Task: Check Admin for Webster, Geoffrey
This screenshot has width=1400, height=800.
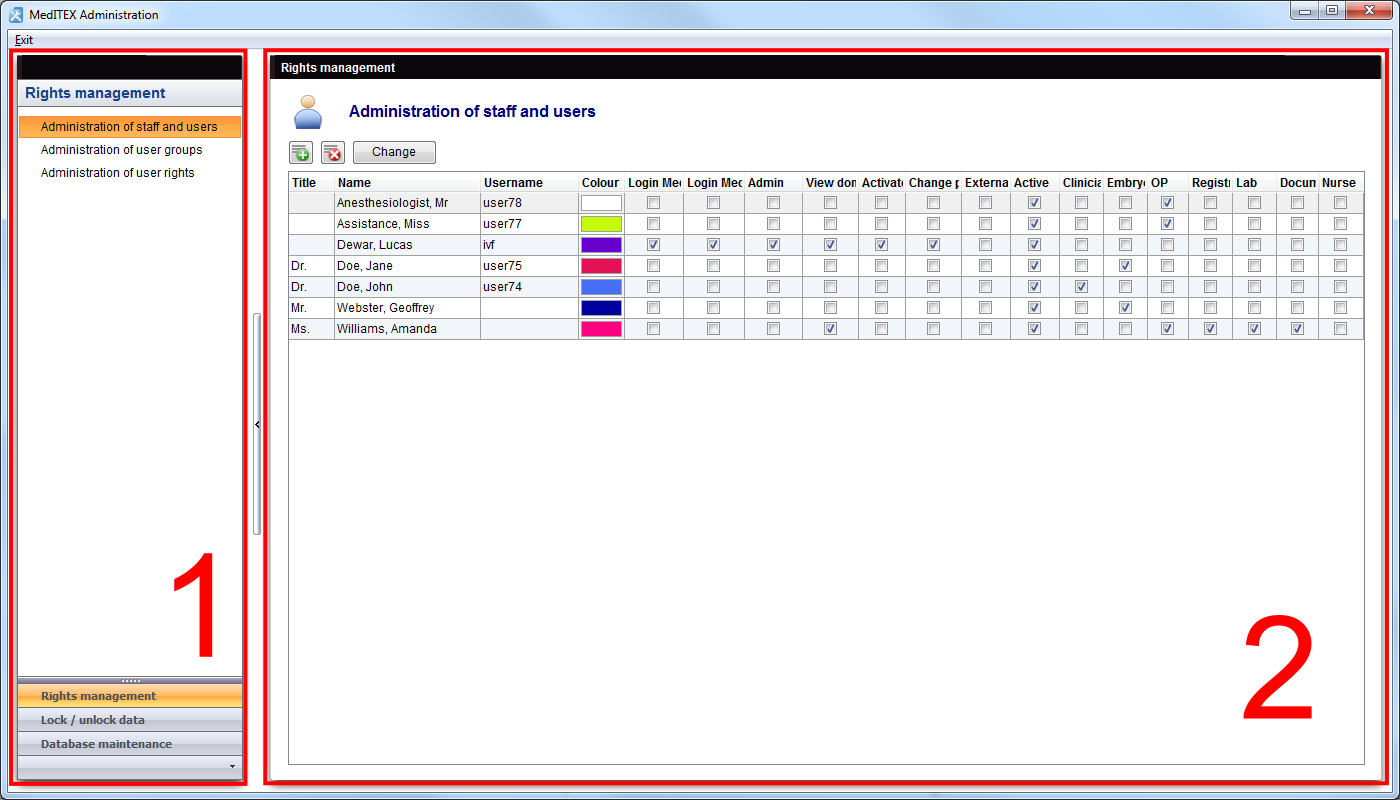Action: [773, 308]
